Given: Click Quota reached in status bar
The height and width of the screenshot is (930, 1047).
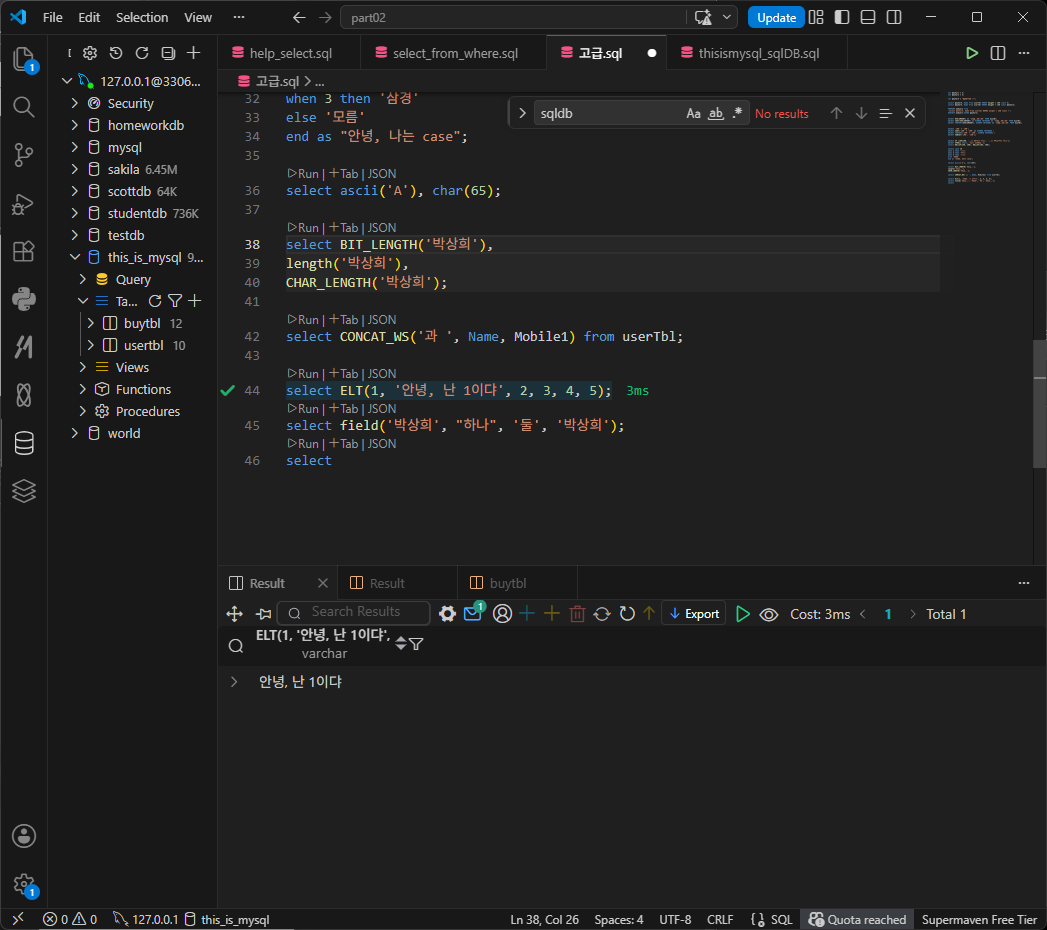Looking at the screenshot, I should 857,919.
